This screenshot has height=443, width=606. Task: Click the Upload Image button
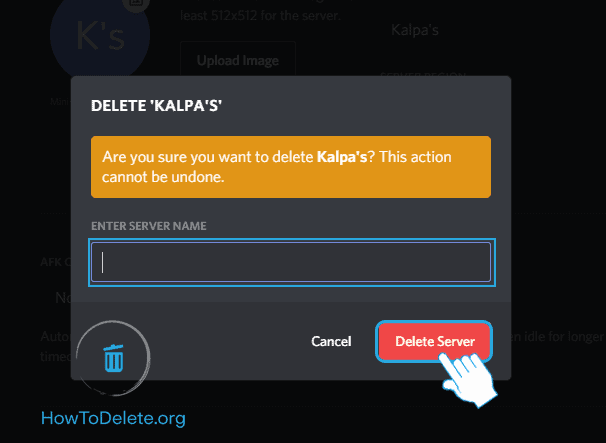tap(237, 60)
